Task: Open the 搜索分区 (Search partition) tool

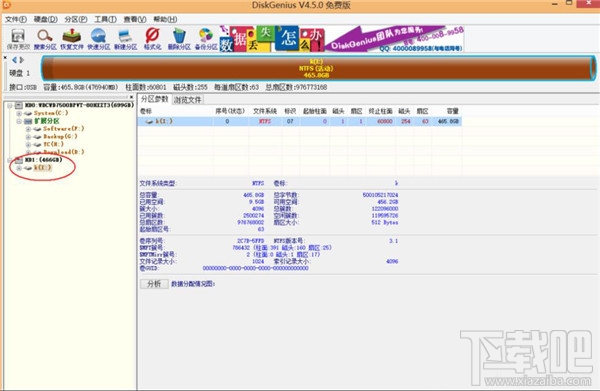Action: click(45, 39)
